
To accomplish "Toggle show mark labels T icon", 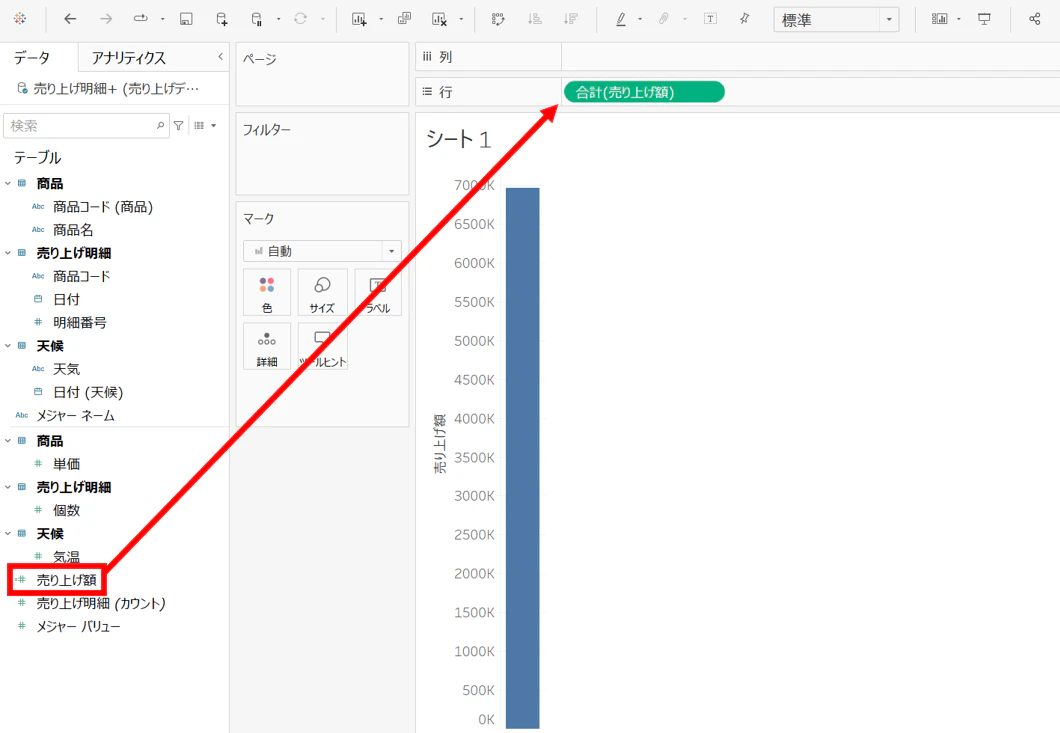I will click(x=710, y=19).
